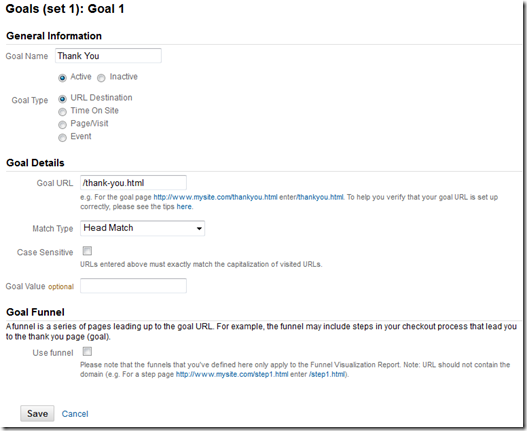The image size is (527, 431).
Task: Click the Cancel link
Action: (75, 414)
